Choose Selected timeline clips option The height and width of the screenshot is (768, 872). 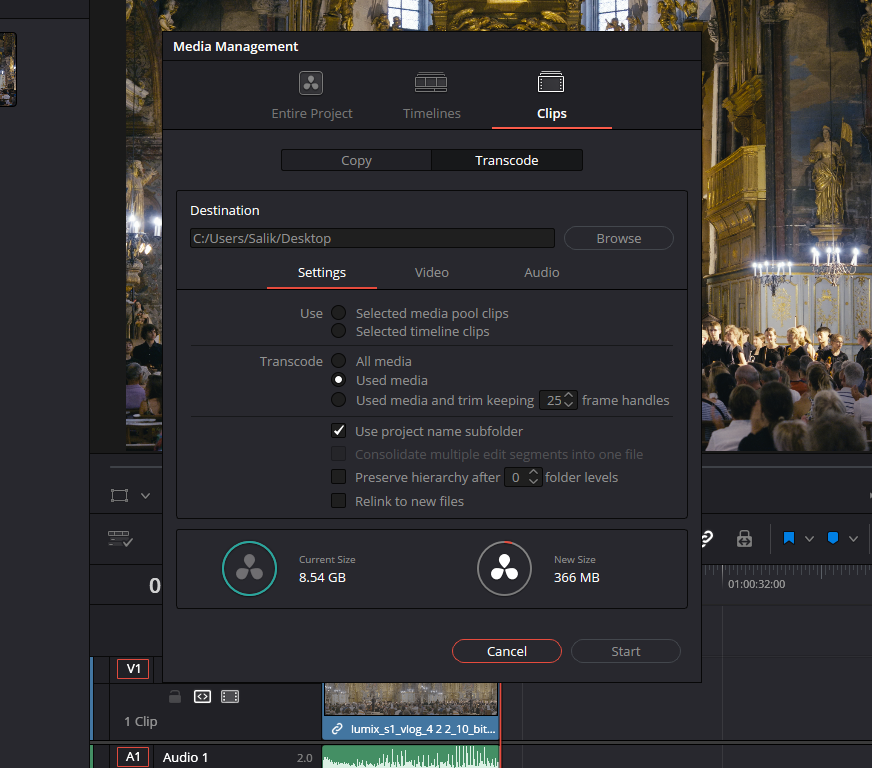(x=339, y=331)
